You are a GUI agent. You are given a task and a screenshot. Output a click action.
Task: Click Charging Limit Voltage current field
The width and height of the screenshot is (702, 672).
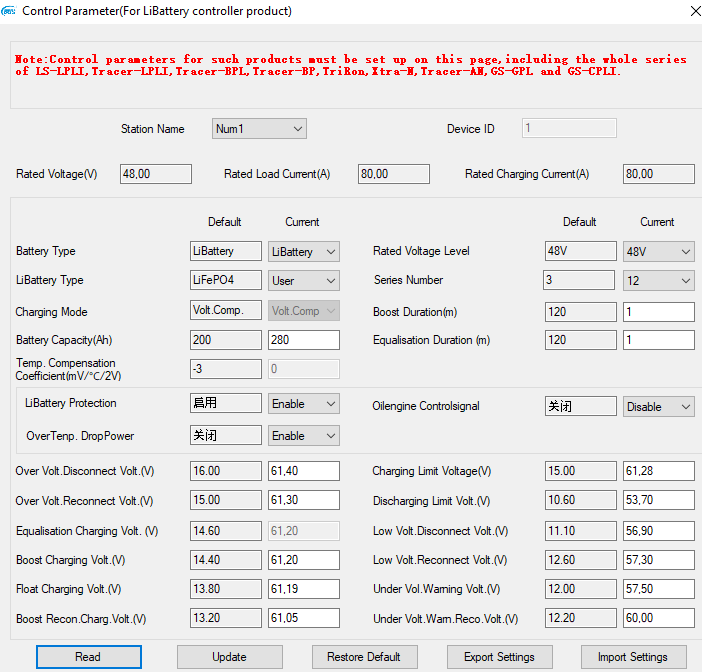(658, 471)
